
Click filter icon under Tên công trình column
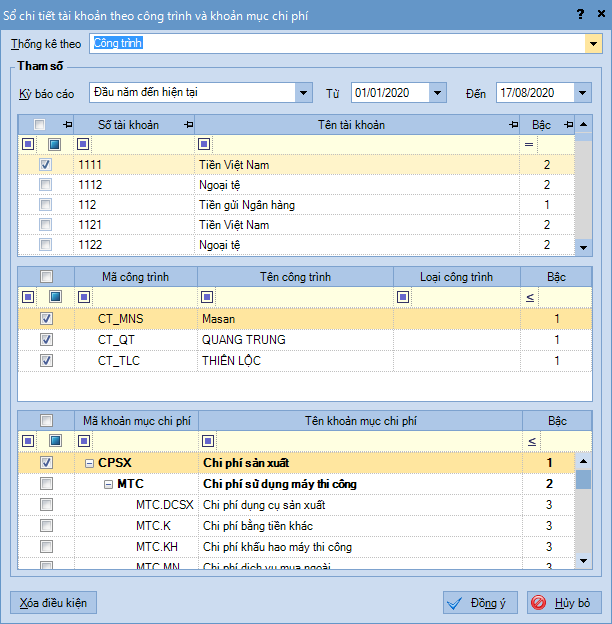(x=204, y=297)
